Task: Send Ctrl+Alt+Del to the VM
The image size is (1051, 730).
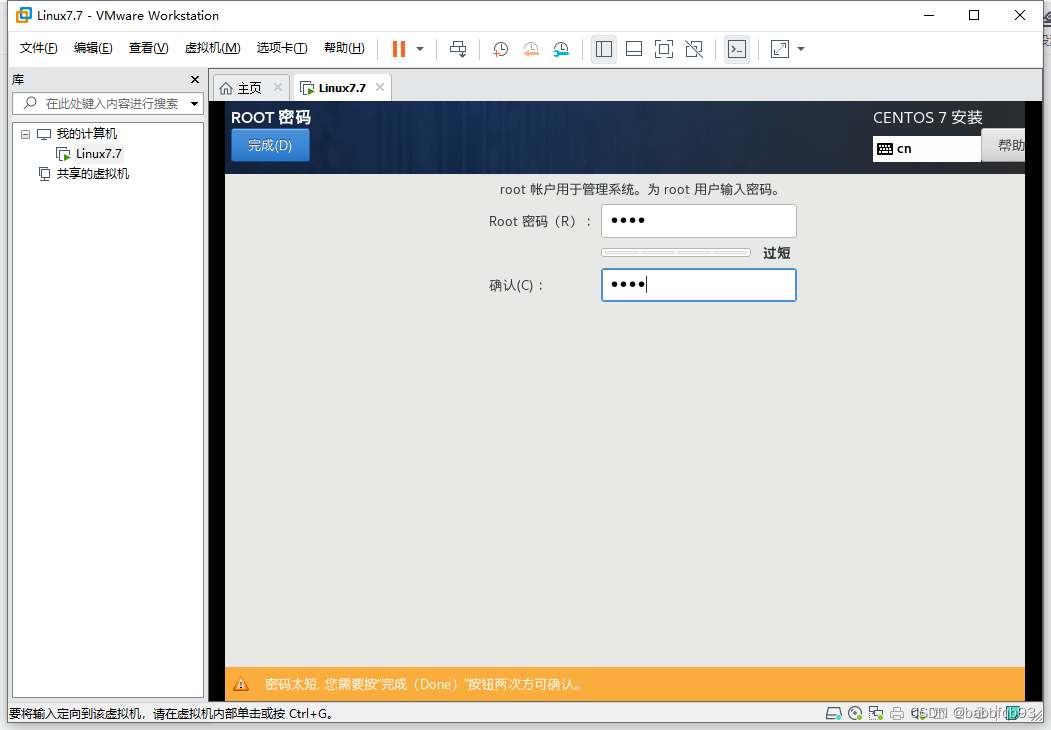Action: pyautogui.click(x=458, y=49)
